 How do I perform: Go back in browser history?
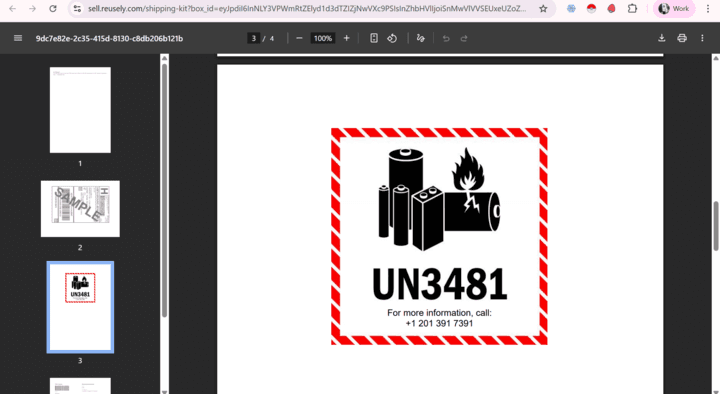click(12, 9)
